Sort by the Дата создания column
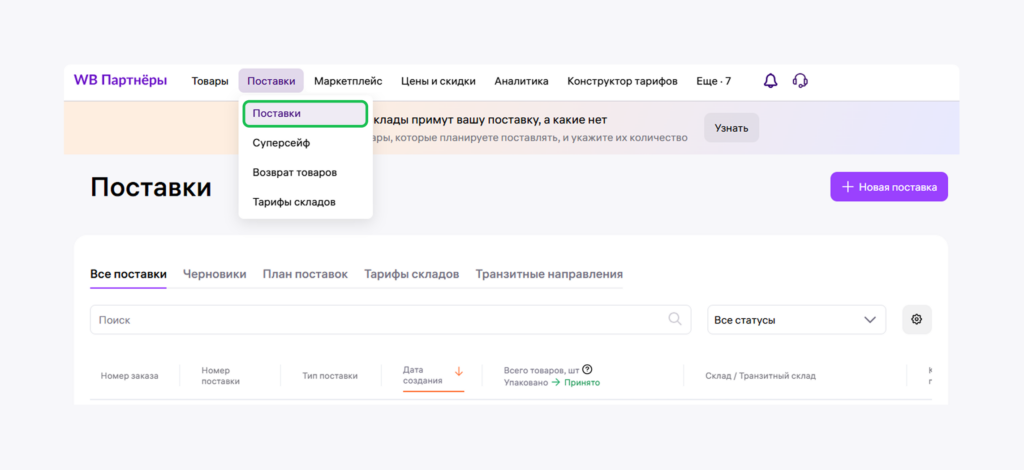 tap(423, 375)
